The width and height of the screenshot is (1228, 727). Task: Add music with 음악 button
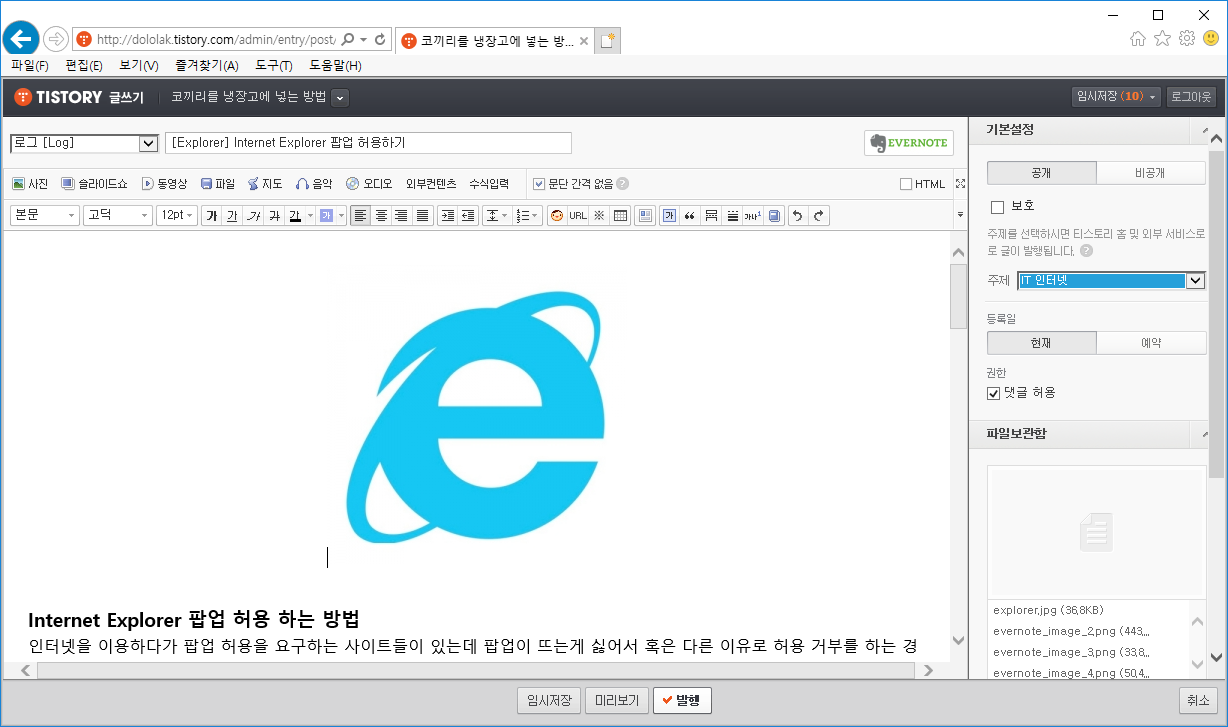pos(313,184)
